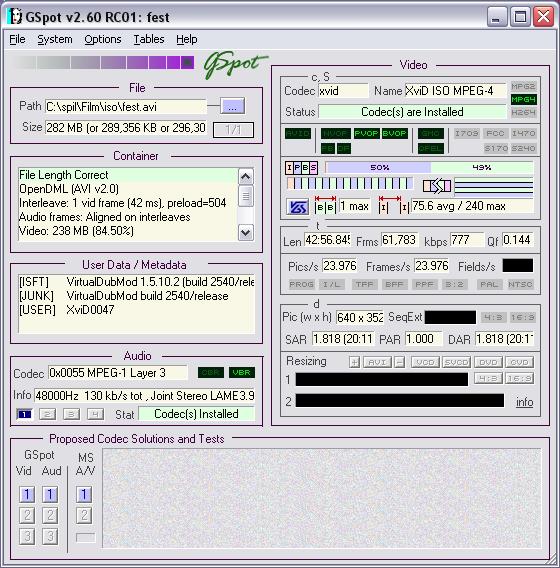This screenshot has height=568, width=560.
Task: Click the Resizing SVCD button
Action: click(456, 362)
